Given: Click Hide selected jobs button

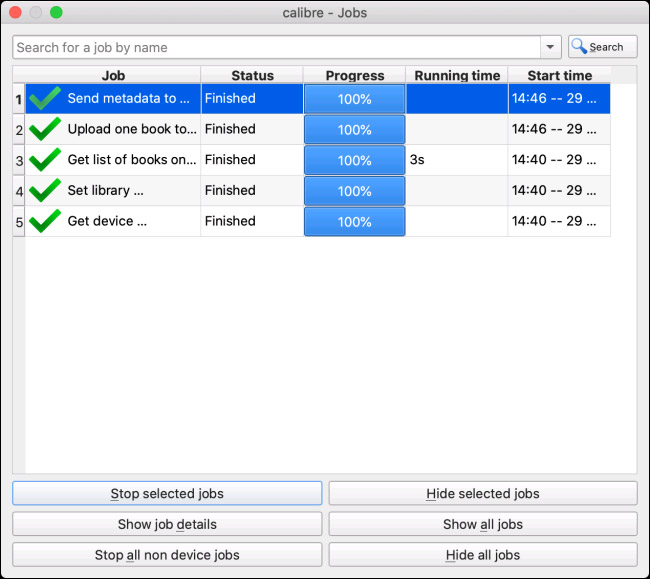Looking at the screenshot, I should (x=483, y=493).
